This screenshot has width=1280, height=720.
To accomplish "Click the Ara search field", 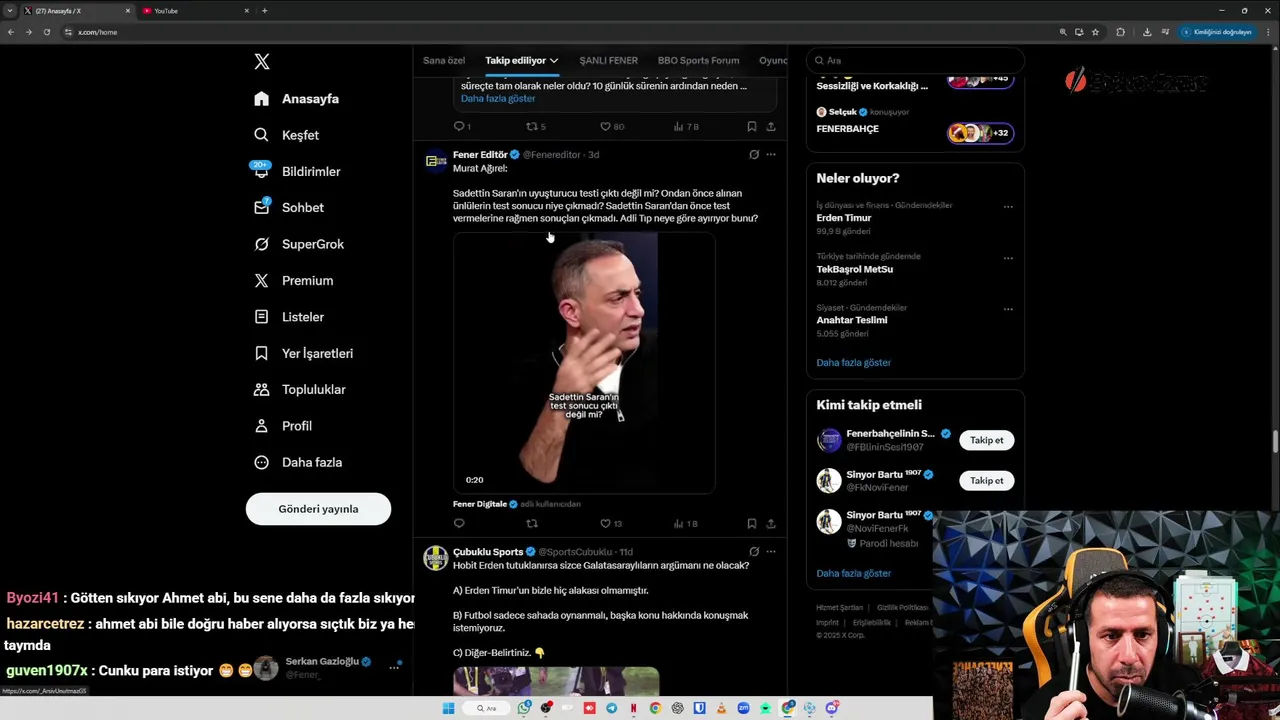I will (915, 60).
